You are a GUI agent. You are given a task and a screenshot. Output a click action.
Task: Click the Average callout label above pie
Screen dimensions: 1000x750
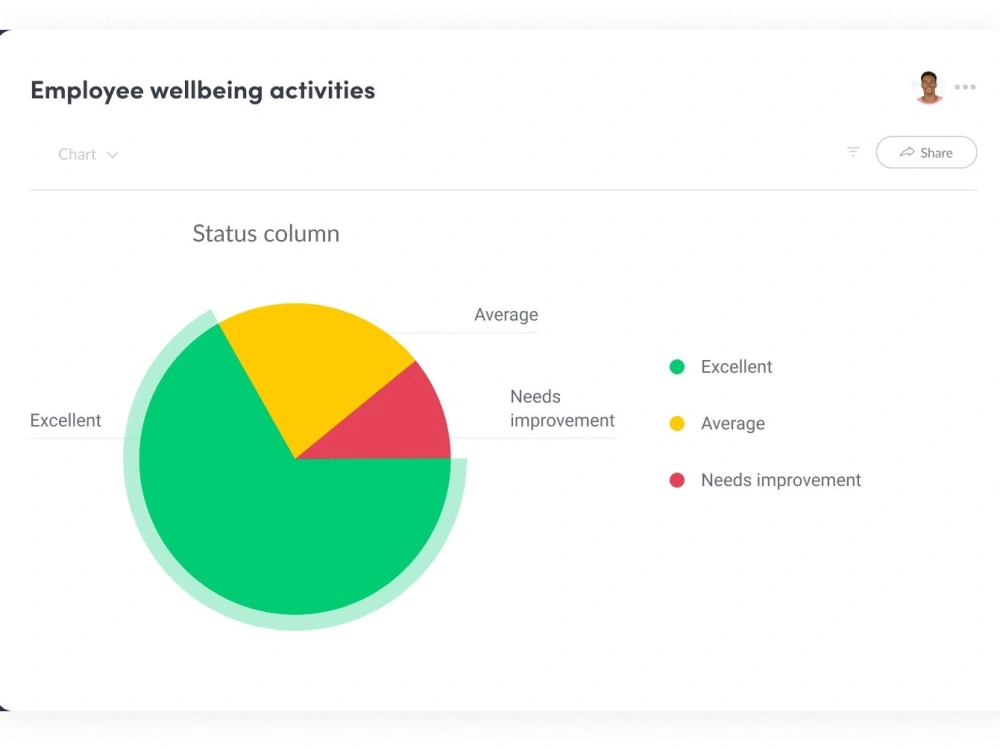[506, 314]
